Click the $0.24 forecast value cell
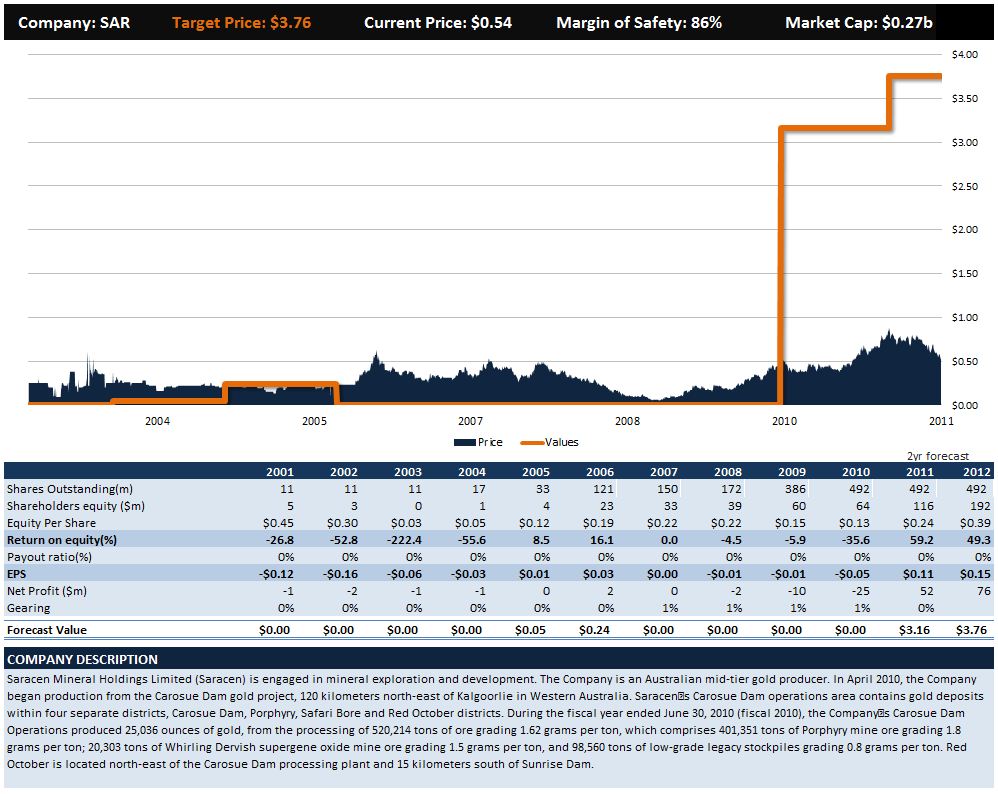Viewport: 998px width, 794px height. tap(594, 630)
